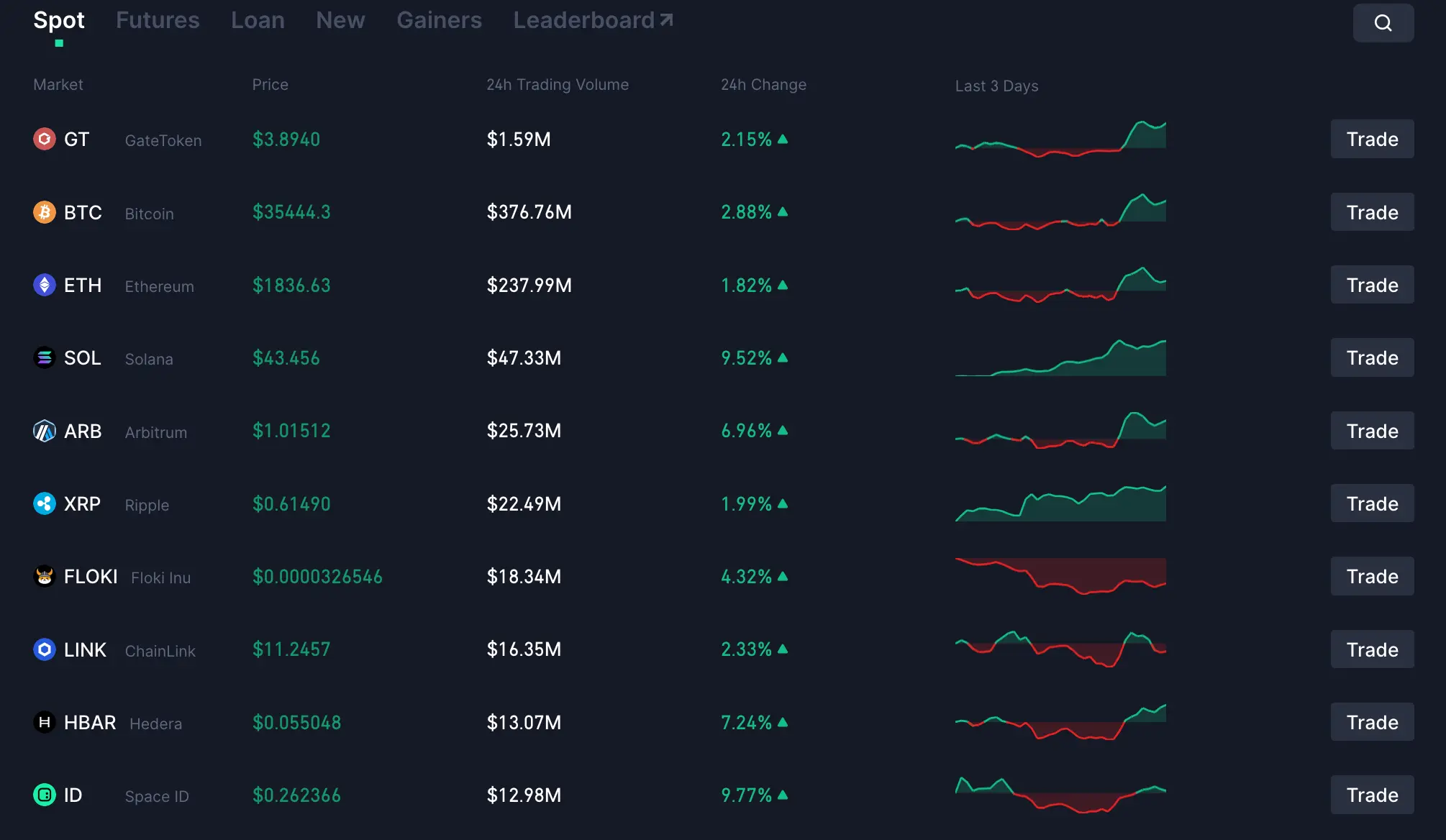Screen dimensions: 1446x840
Task: Click the ETH price $1836.63
Action: (291, 286)
